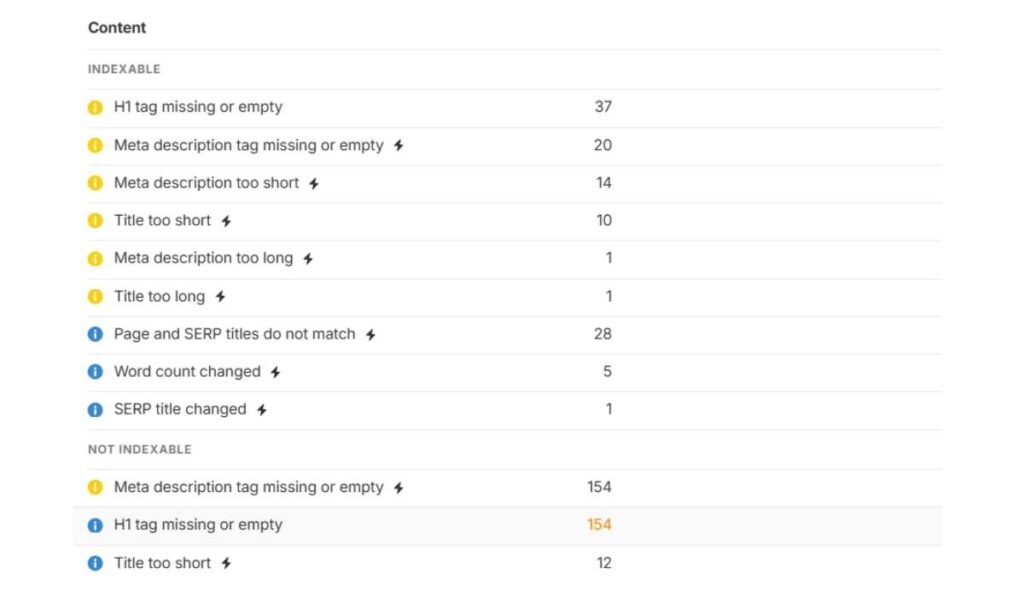Click count 28 for mismatched SERP titles
This screenshot has height=597, width=1024.
[603, 334]
